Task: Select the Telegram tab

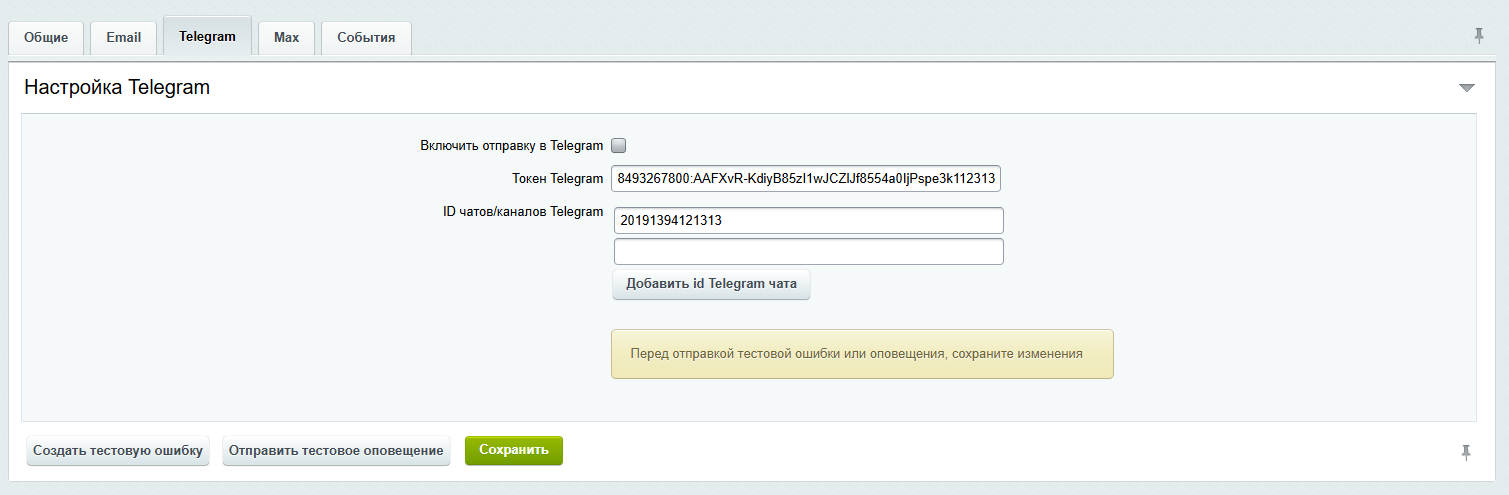Action: [x=207, y=36]
